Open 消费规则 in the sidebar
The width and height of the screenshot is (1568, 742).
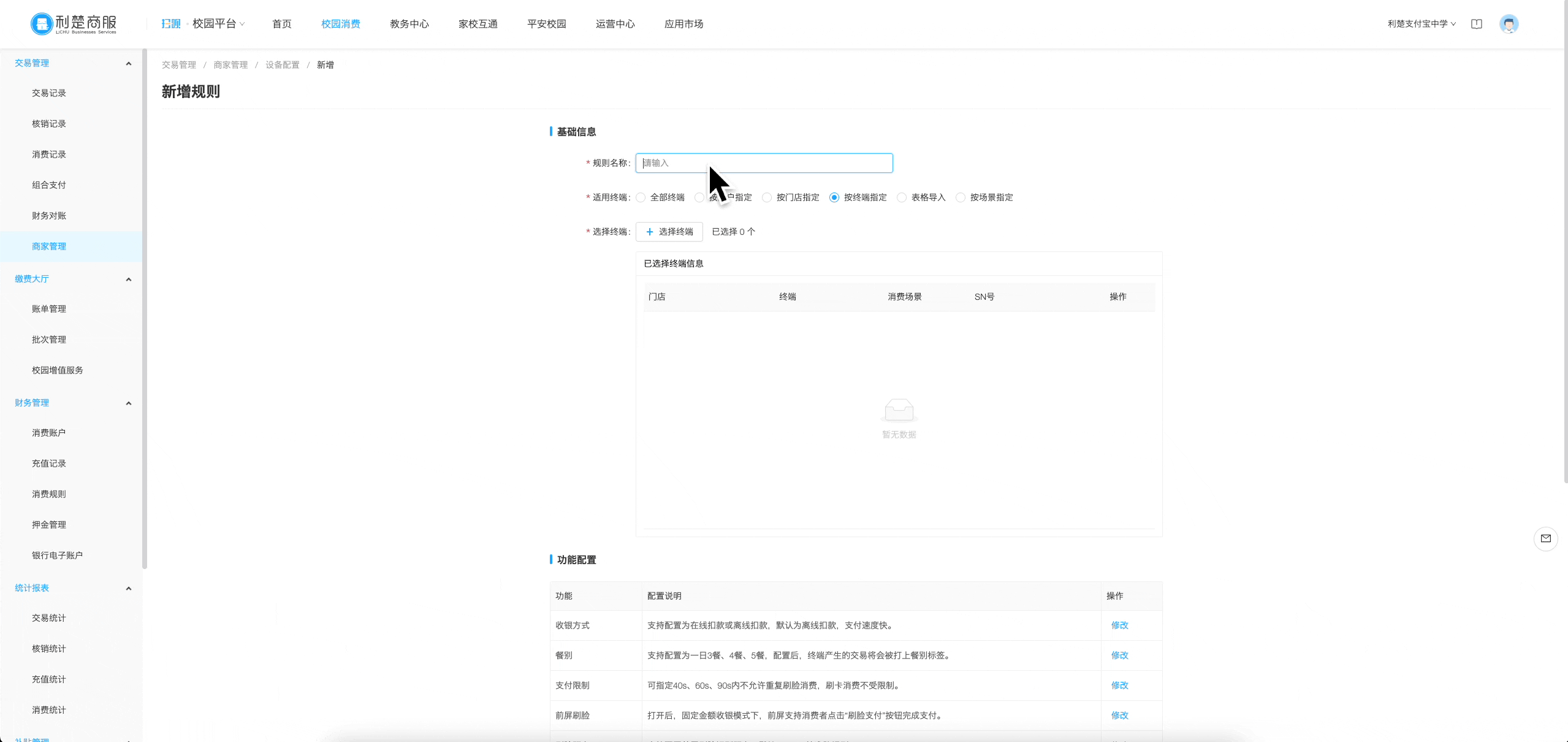[49, 494]
